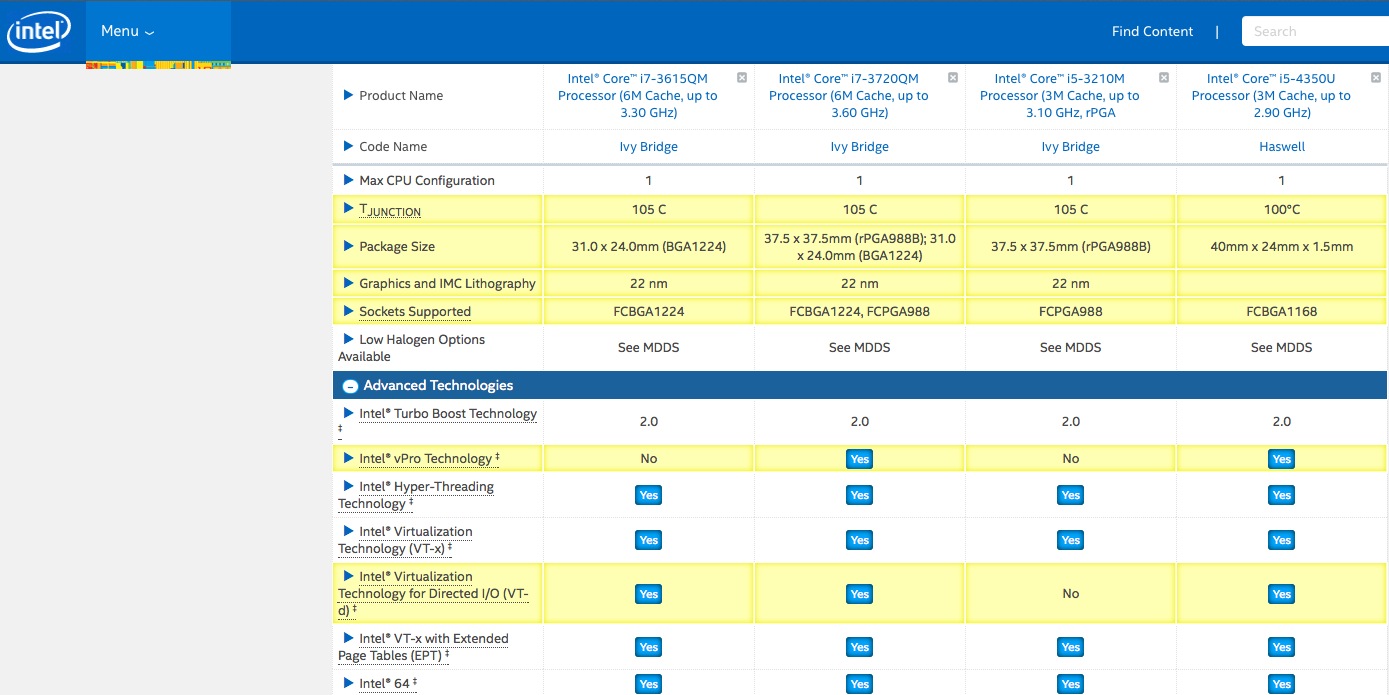Expand Intel Hyper-Threading Technology triangle

pyautogui.click(x=348, y=486)
